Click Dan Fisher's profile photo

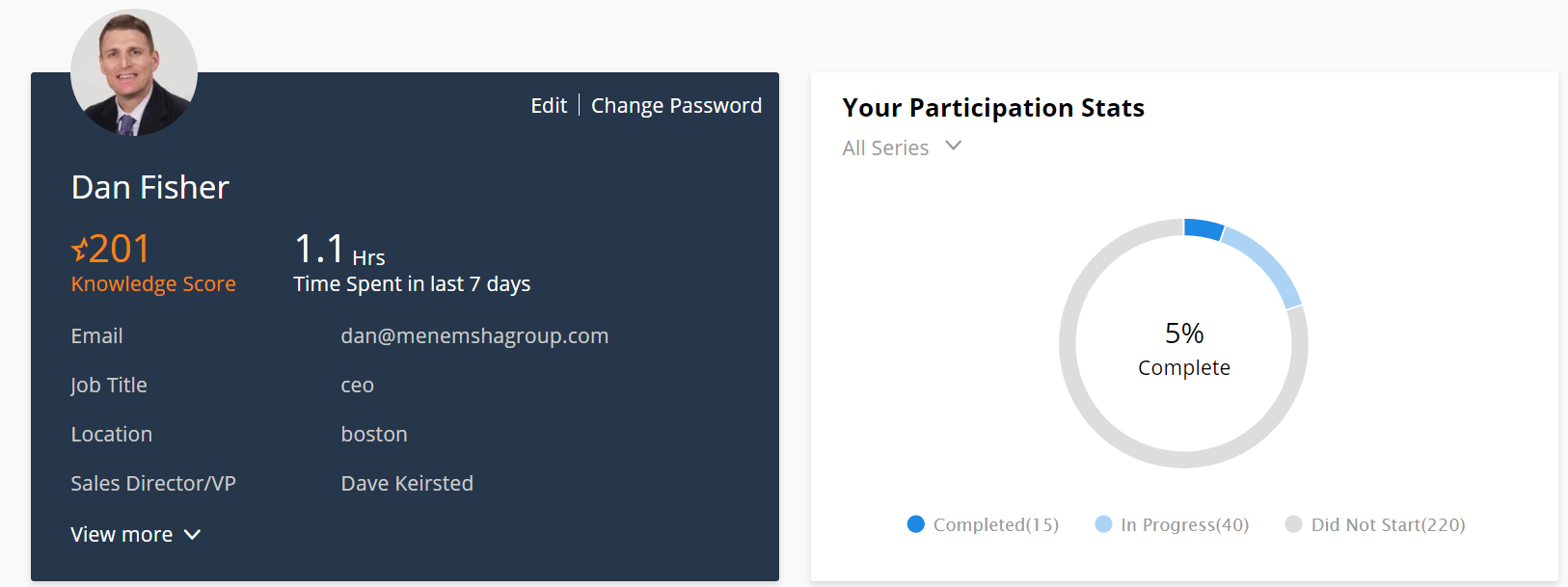pyautogui.click(x=134, y=72)
